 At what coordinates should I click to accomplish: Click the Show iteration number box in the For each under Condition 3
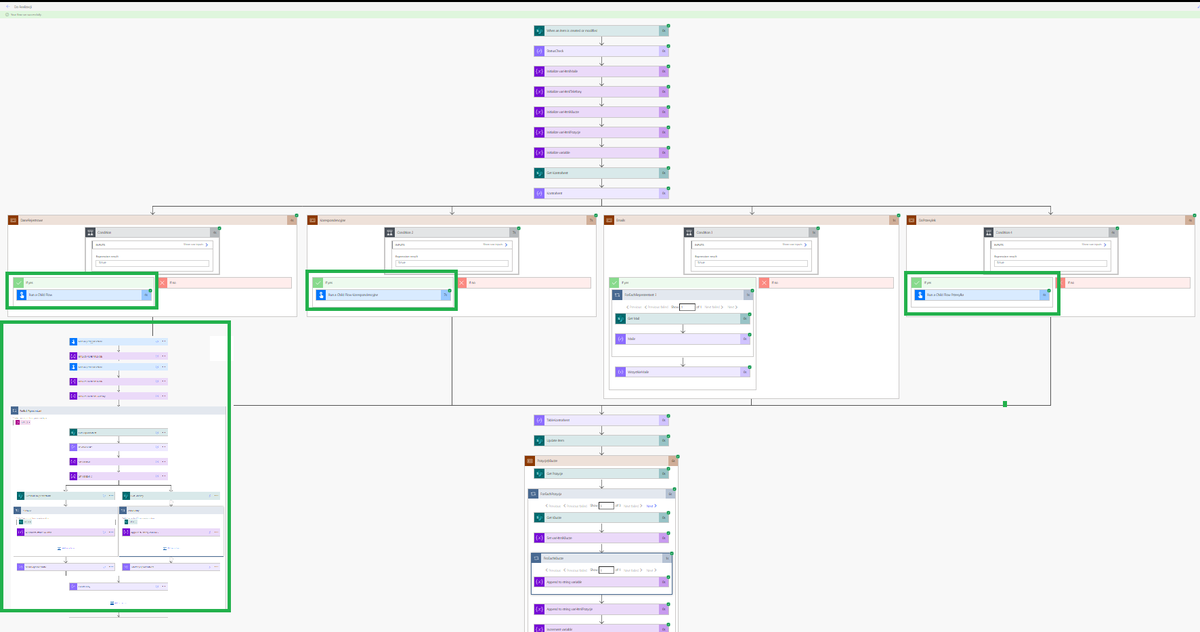coord(687,306)
